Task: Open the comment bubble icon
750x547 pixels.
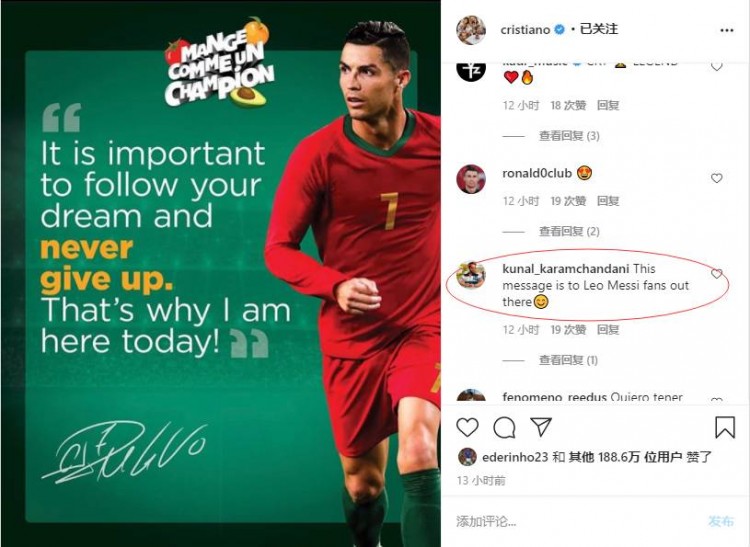Action: tap(504, 427)
